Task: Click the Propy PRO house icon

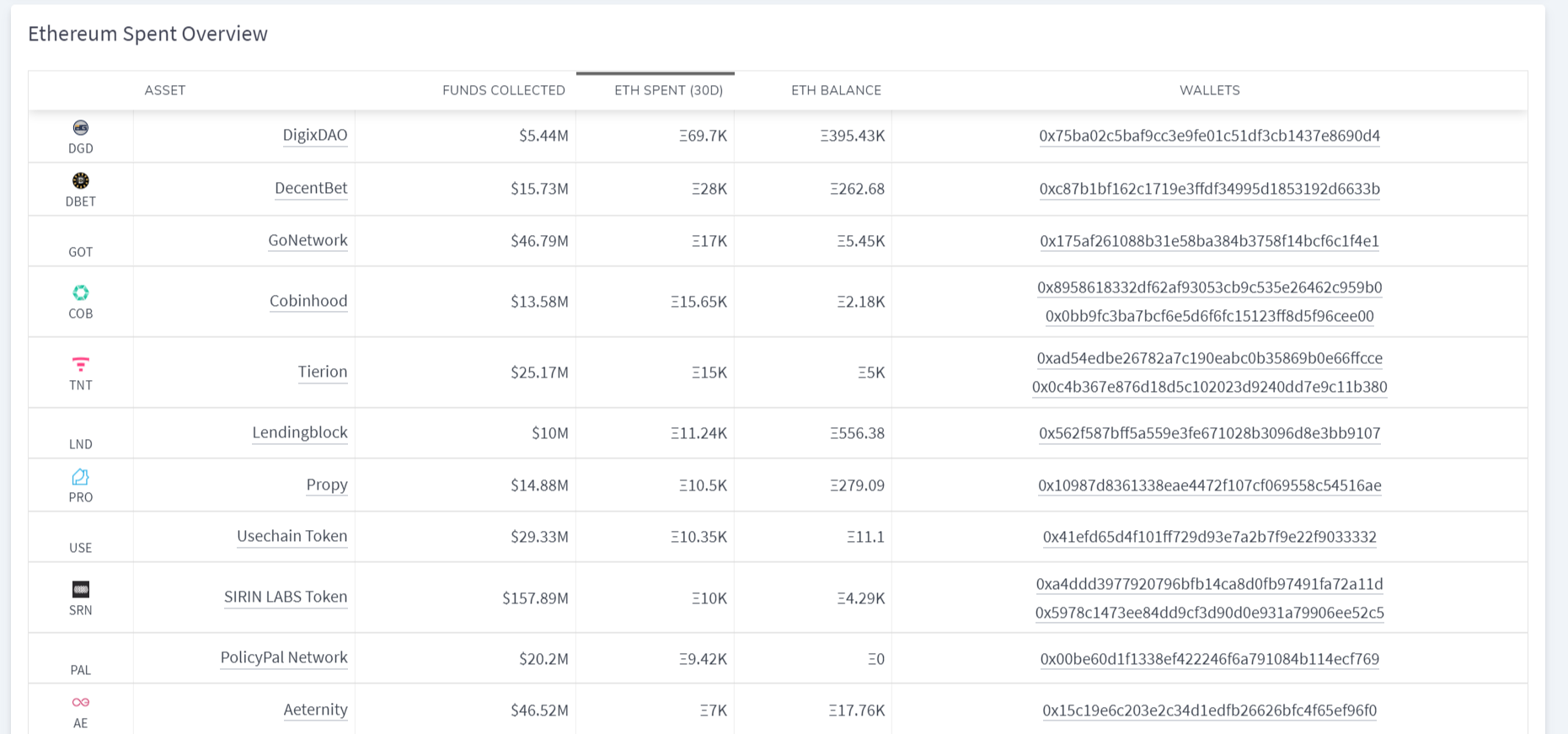Action: (x=81, y=476)
